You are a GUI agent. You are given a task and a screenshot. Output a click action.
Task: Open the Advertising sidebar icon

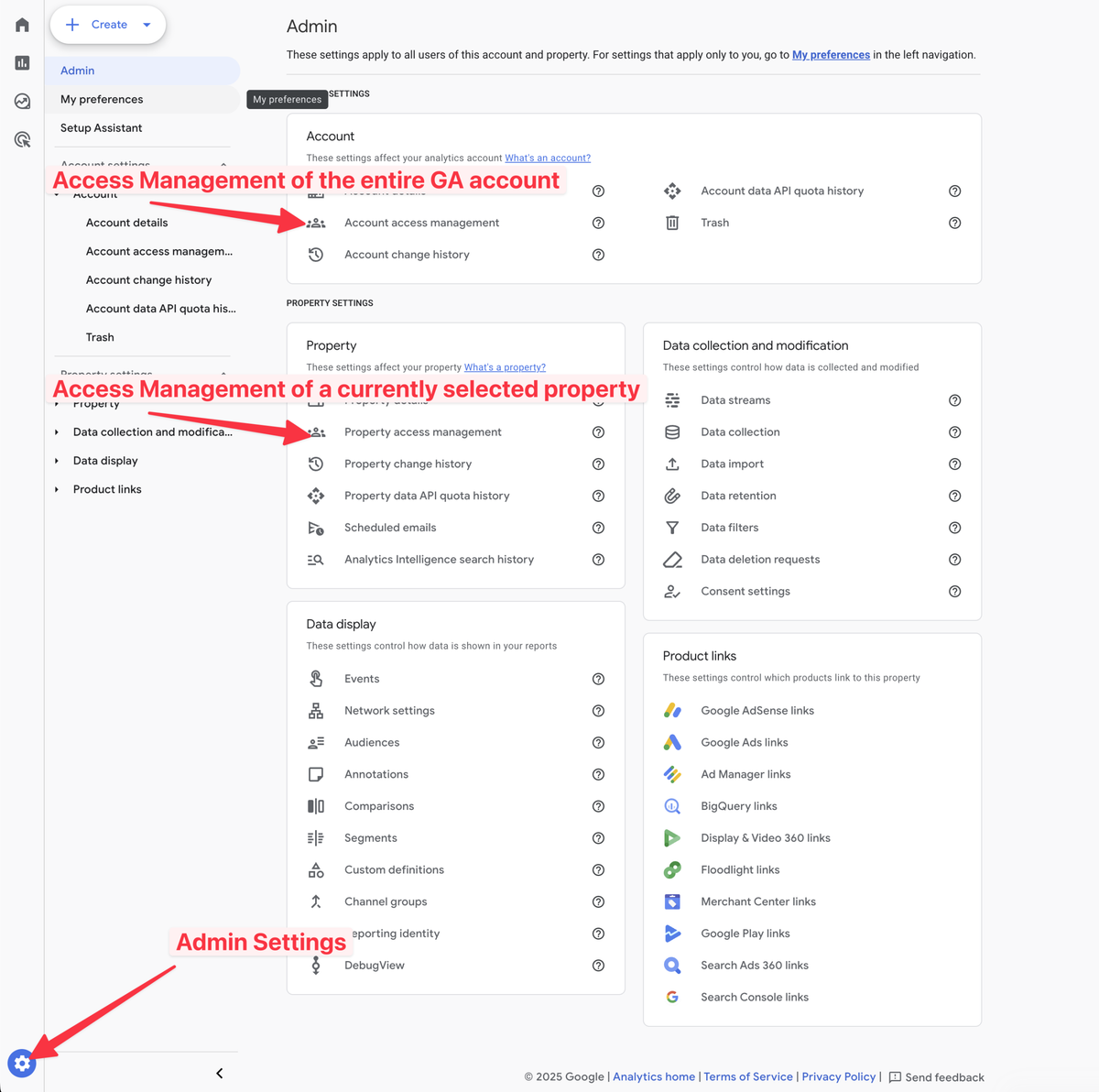coord(21,139)
